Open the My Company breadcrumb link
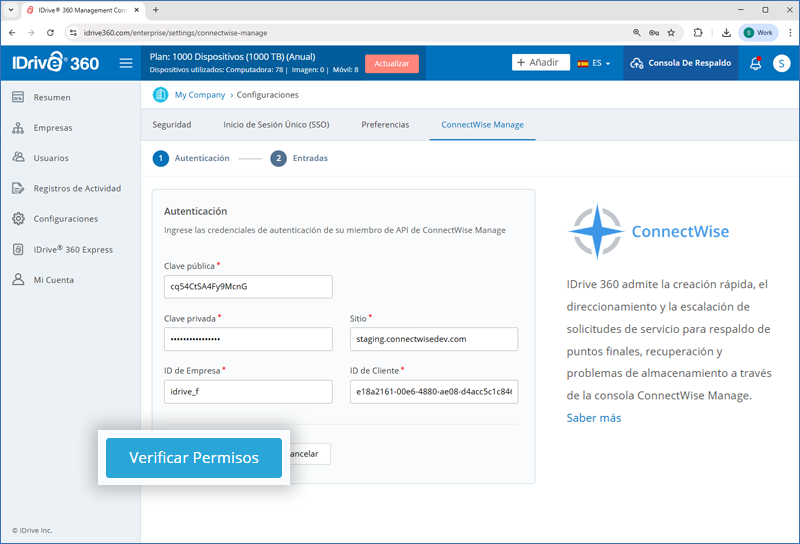The height and width of the screenshot is (544, 800). (200, 95)
